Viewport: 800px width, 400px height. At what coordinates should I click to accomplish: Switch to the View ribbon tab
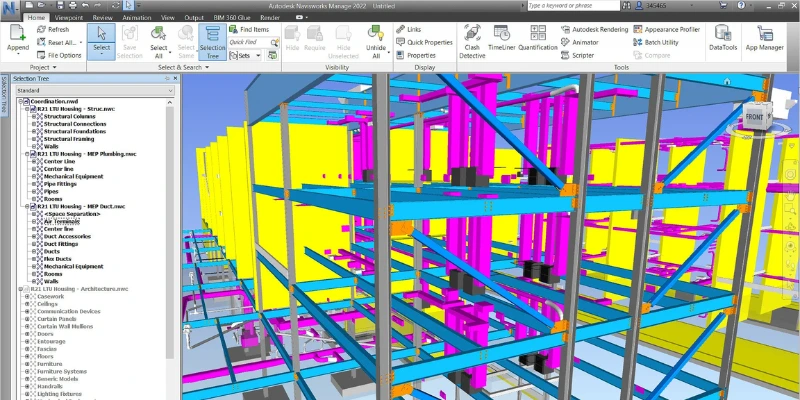[168, 17]
